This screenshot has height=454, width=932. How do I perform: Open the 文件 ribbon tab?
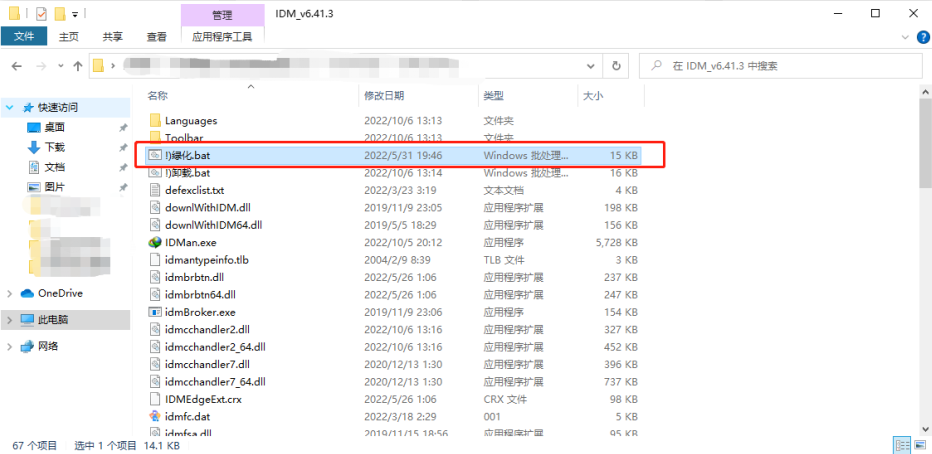pos(24,37)
